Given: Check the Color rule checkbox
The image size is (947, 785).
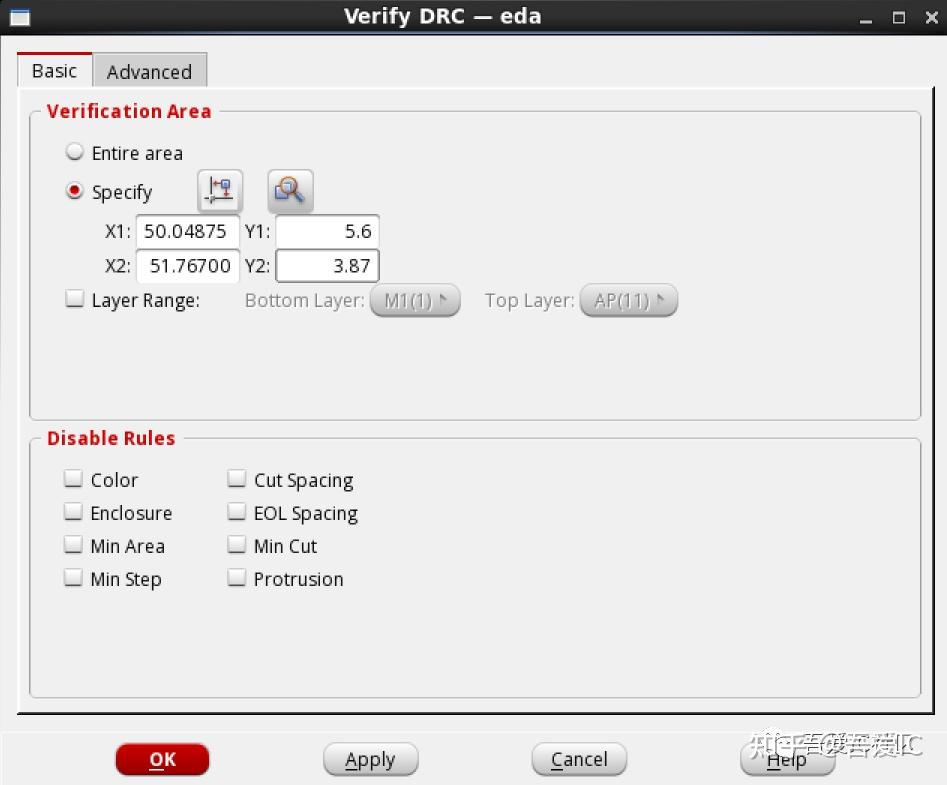Looking at the screenshot, I should pos(73,478).
